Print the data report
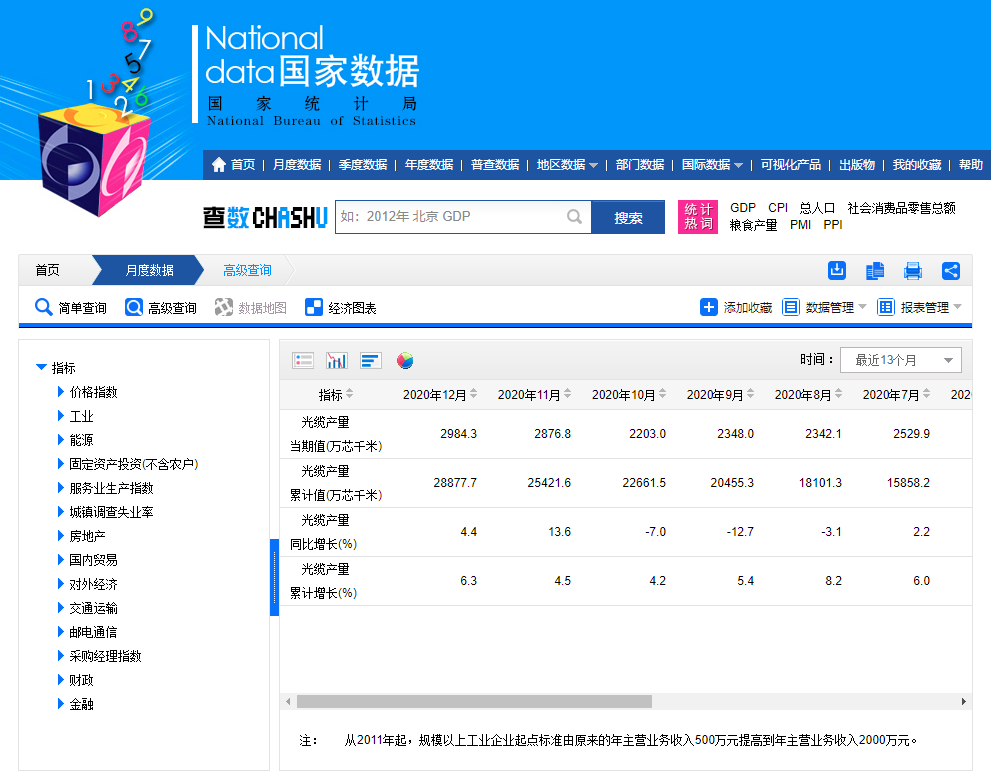This screenshot has height=776, width=991. pos(913,270)
